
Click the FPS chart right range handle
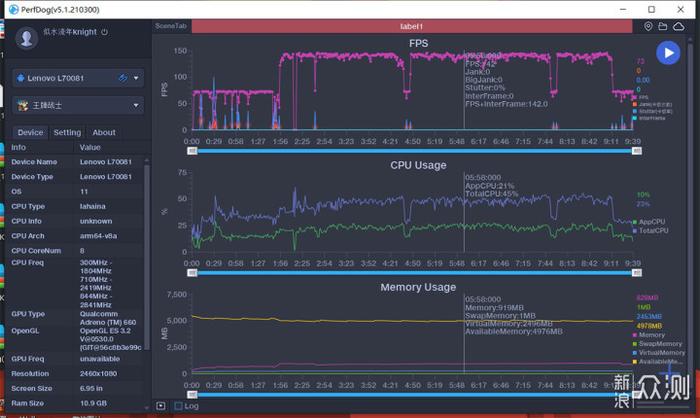[637, 151]
